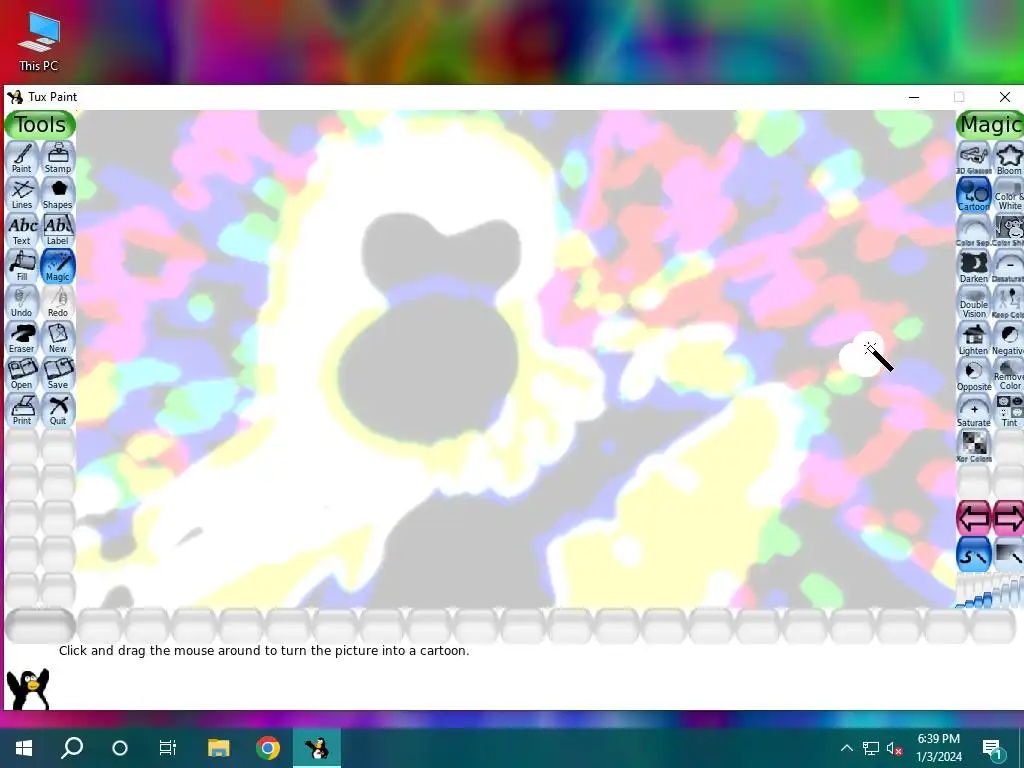Open the Windows Start menu
The height and width of the screenshot is (768, 1024).
coord(24,748)
